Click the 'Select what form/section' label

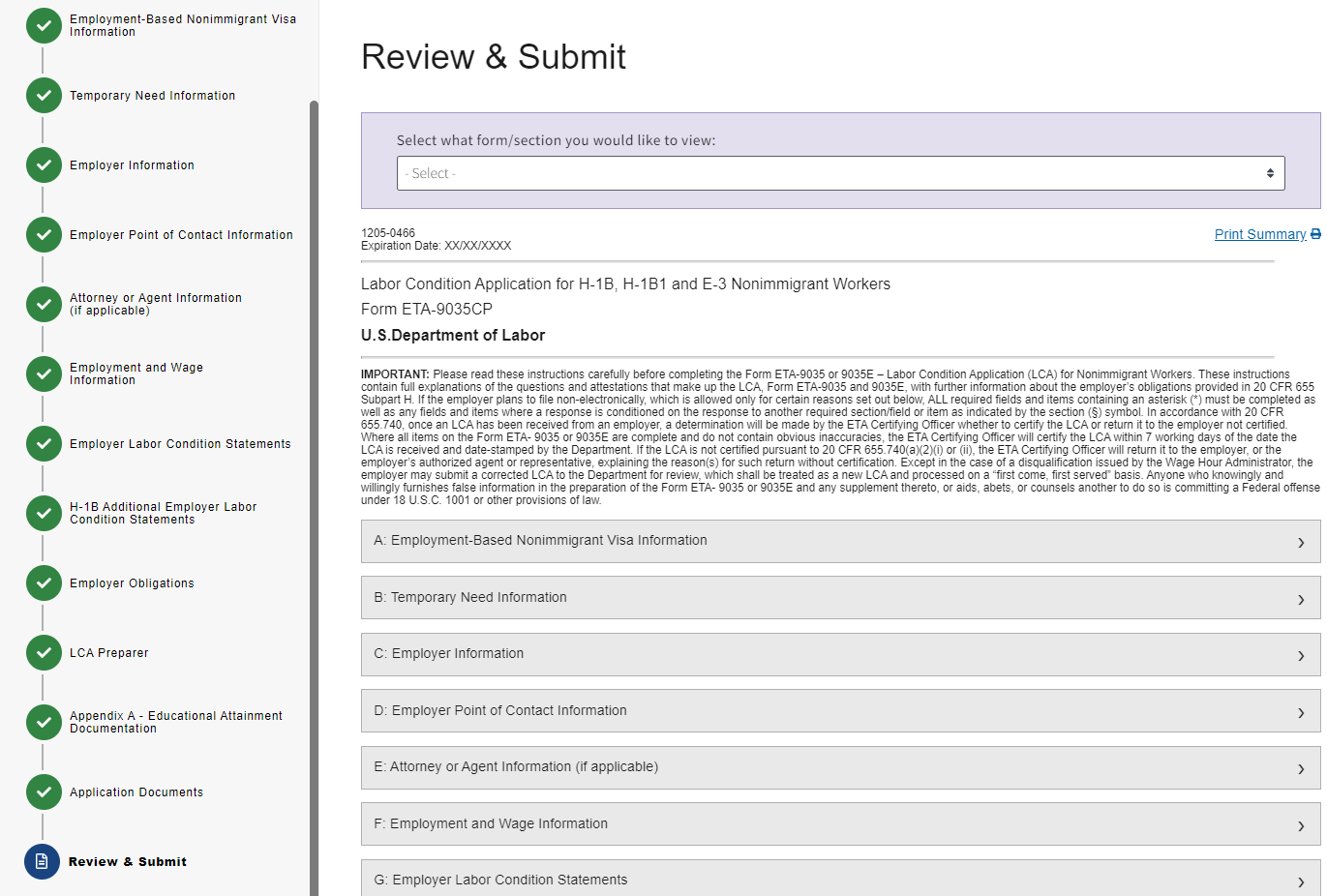[x=556, y=140]
